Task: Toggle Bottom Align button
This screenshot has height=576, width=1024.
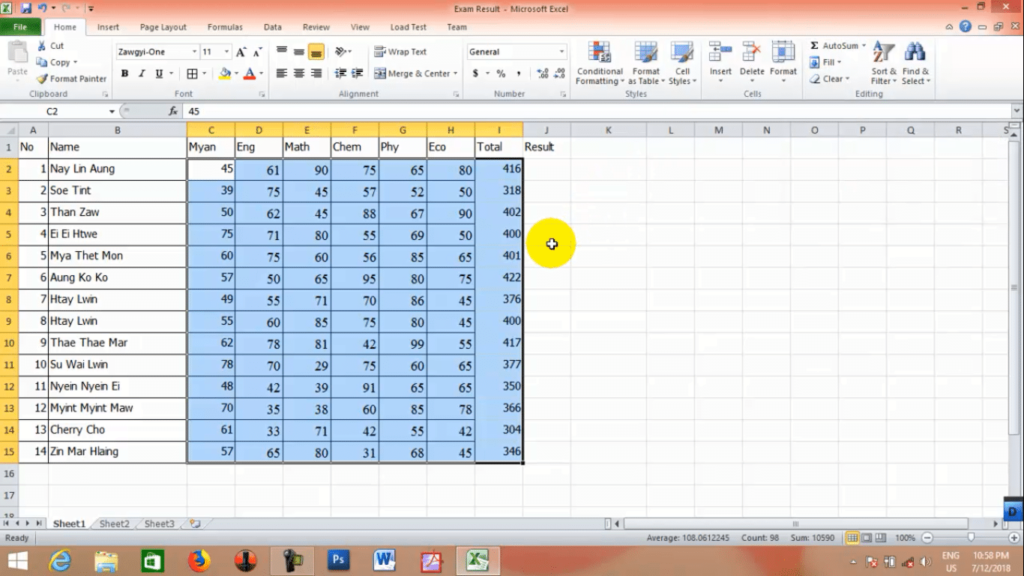Action: 316,52
